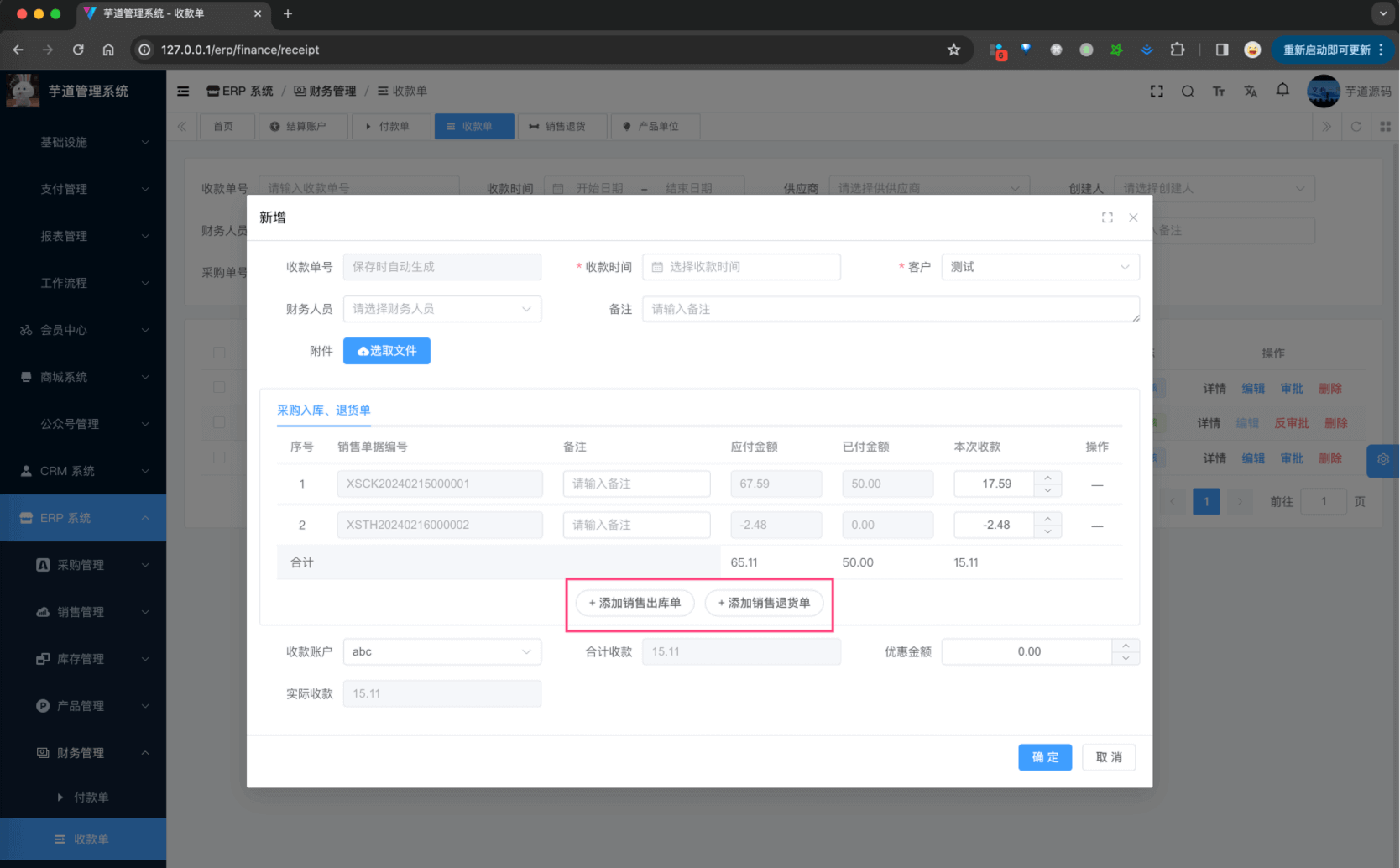Click the sidebar collapse hamburger icon
Image resolution: width=1400 pixels, height=868 pixels.
tap(183, 91)
